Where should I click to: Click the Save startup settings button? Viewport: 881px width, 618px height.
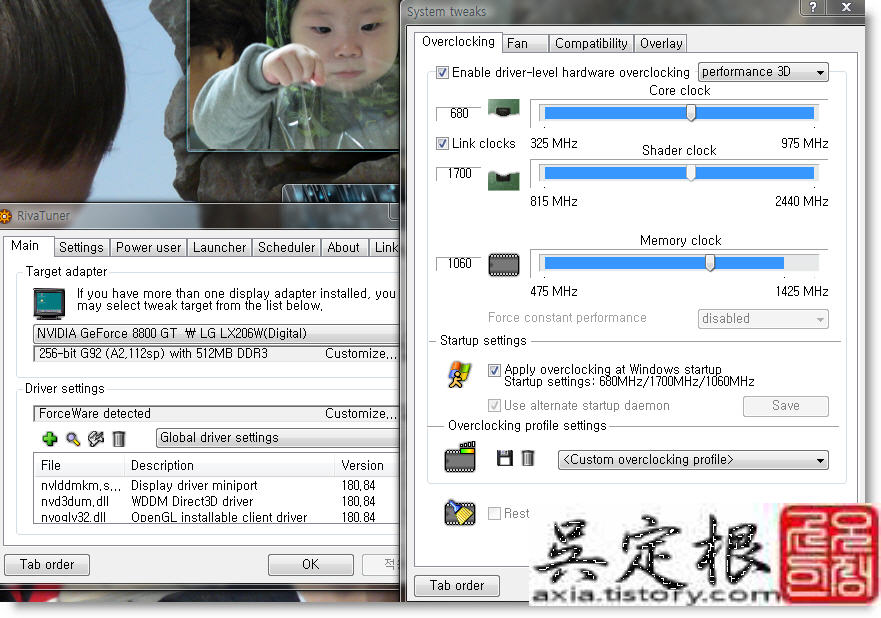(x=785, y=406)
